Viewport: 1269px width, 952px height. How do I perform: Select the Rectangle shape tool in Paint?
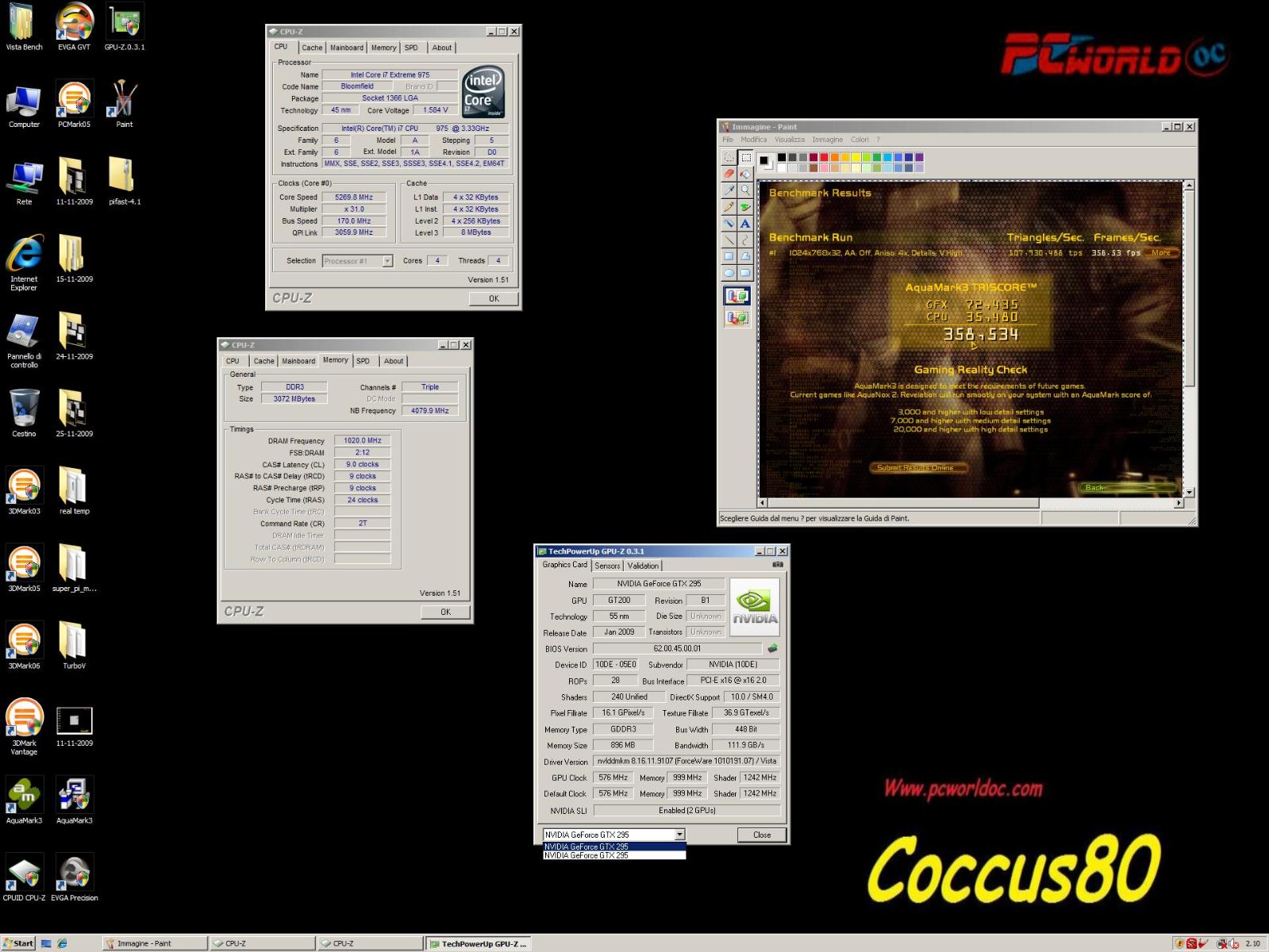(x=729, y=256)
